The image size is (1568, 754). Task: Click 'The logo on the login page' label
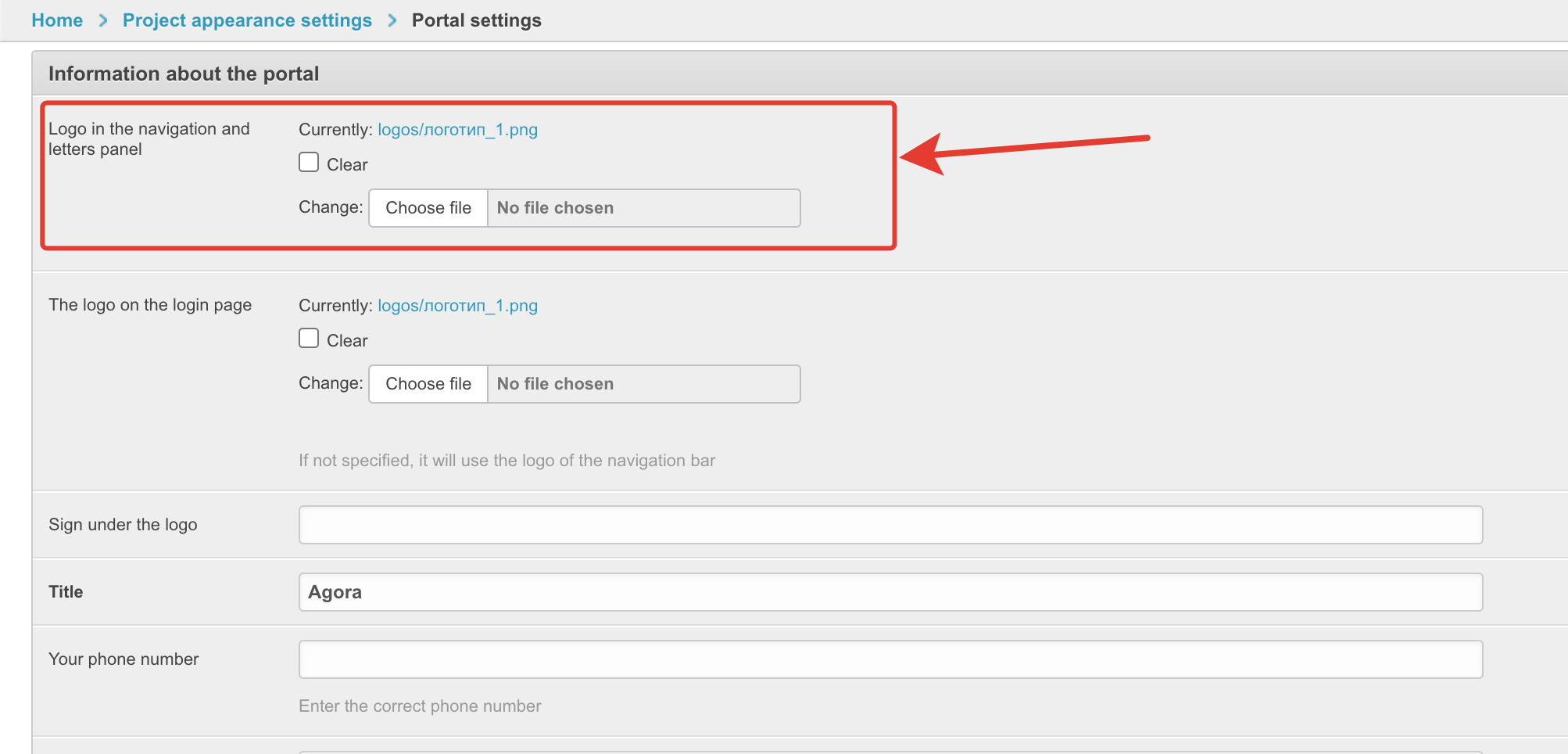pyautogui.click(x=150, y=305)
